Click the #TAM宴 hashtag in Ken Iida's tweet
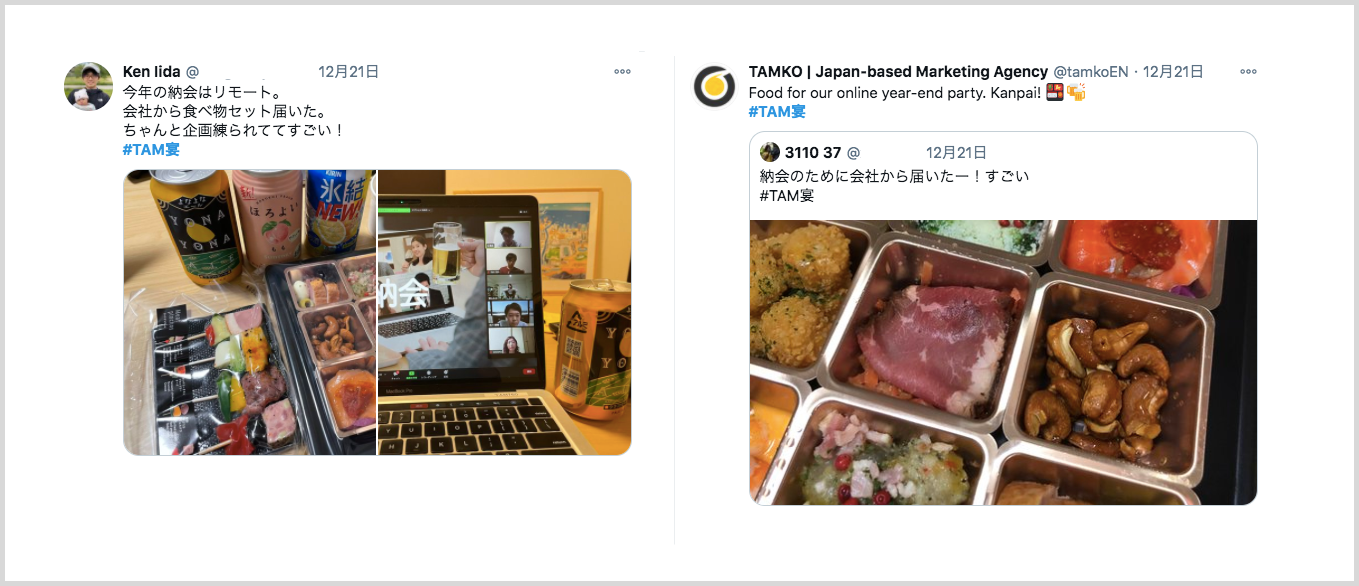The height and width of the screenshot is (586, 1359). pos(151,149)
